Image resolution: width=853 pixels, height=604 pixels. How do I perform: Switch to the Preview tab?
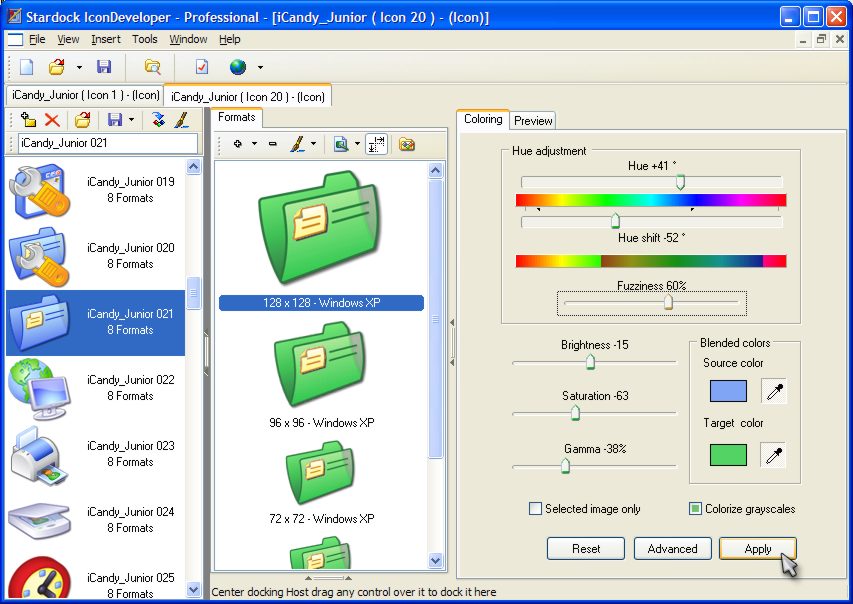pos(532,120)
